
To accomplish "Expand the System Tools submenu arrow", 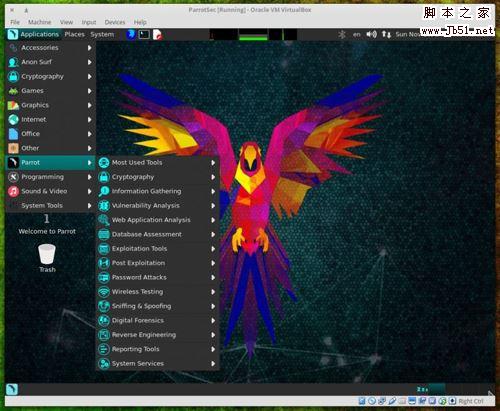I will (89, 206).
